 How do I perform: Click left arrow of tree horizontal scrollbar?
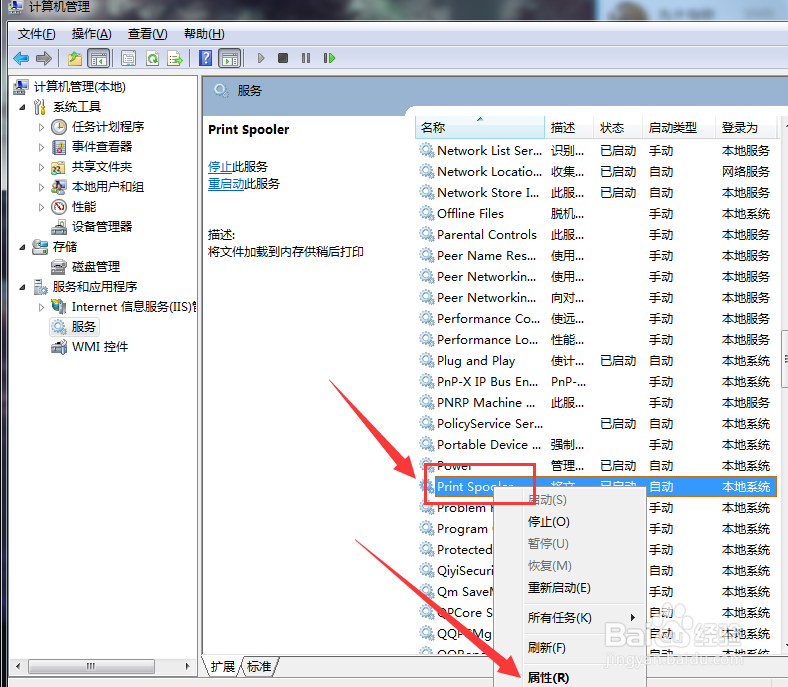(18, 666)
